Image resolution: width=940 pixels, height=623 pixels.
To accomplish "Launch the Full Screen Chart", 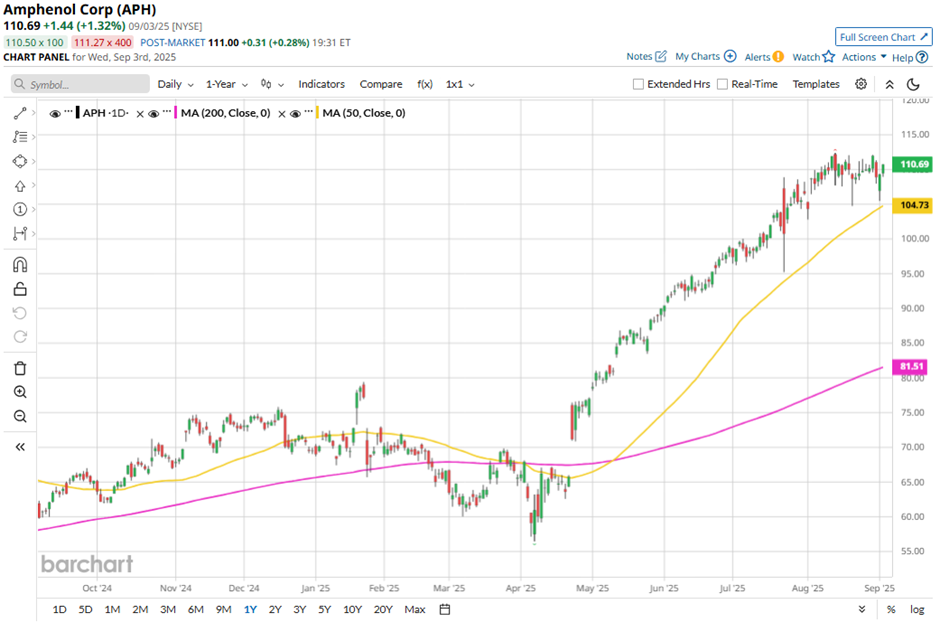I will tap(884, 37).
